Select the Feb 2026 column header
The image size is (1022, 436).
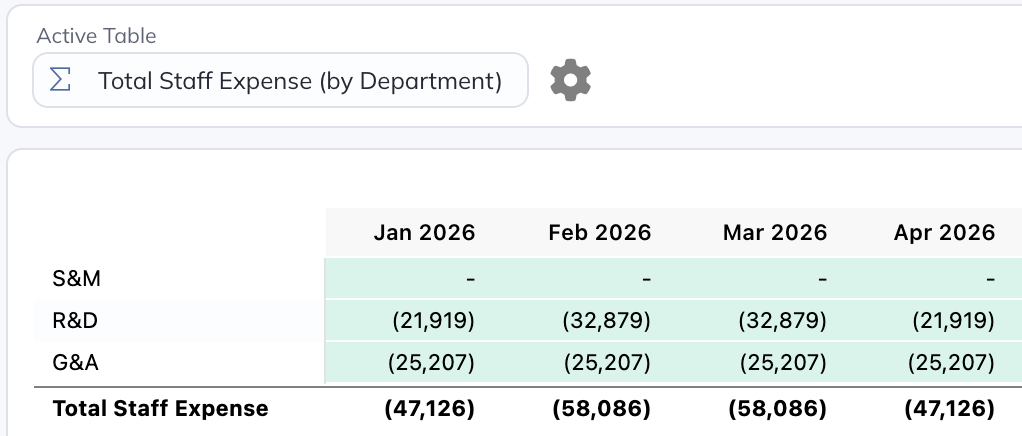click(x=599, y=233)
